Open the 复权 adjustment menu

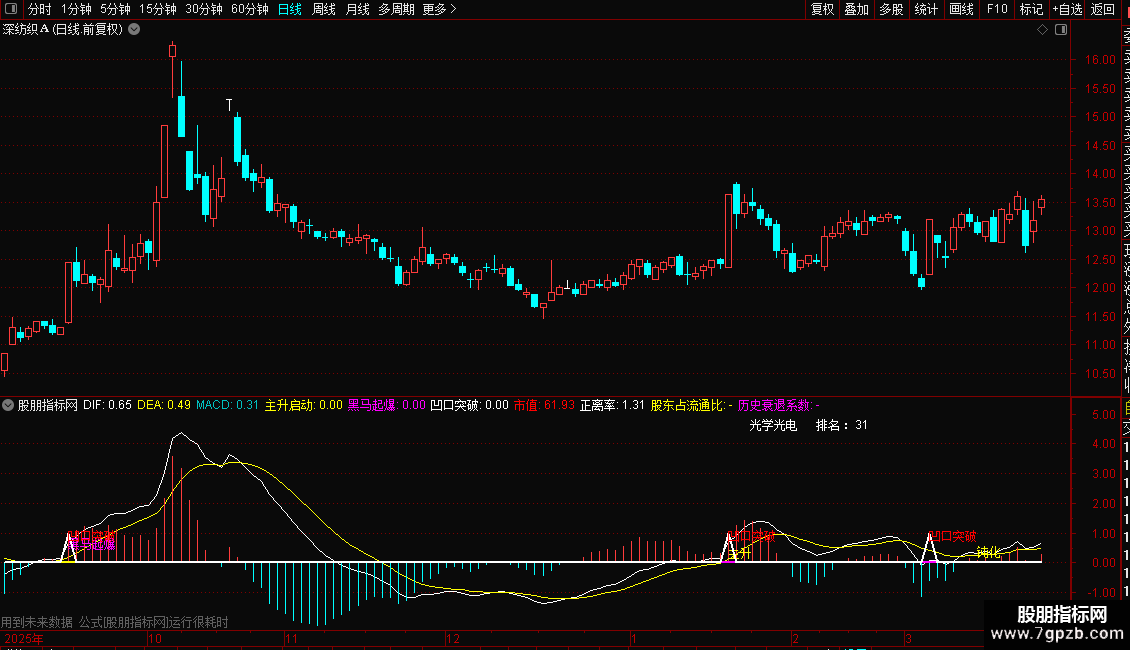pos(822,9)
